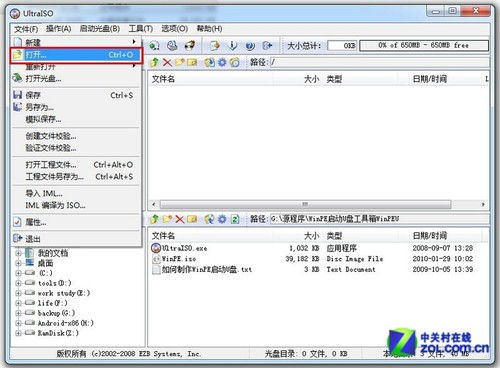Expand the tools (D:) drive node

tap(19, 283)
